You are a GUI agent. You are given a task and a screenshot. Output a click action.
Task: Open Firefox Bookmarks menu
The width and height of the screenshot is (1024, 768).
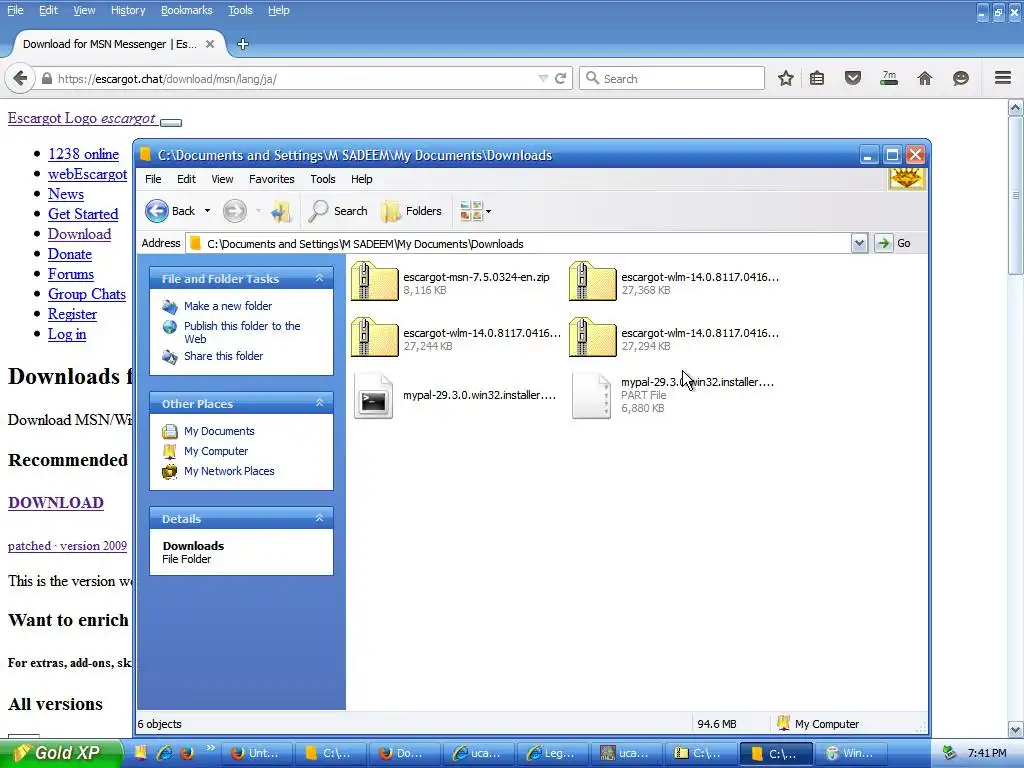click(x=186, y=10)
